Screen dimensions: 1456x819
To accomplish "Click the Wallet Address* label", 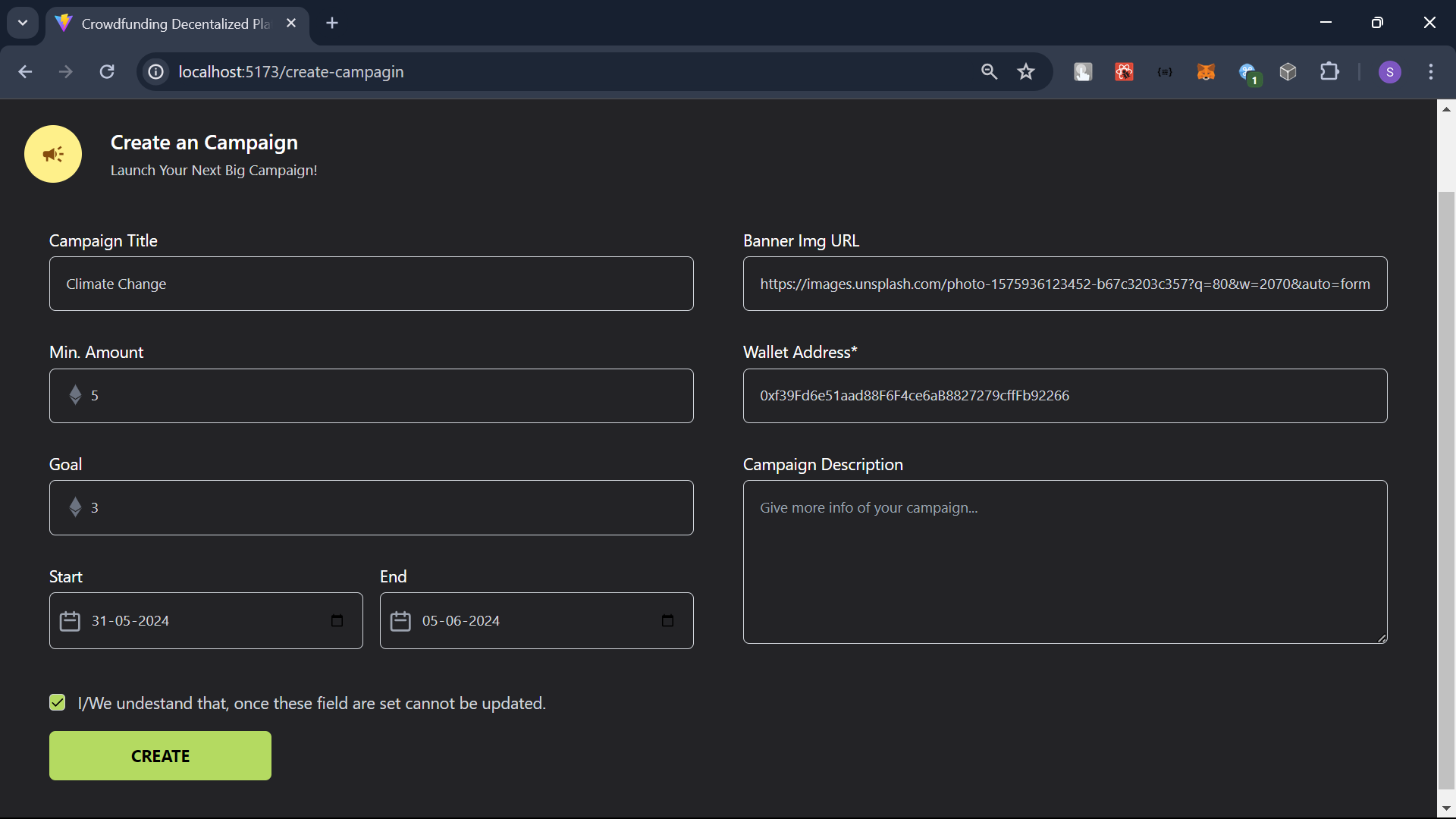I will pos(800,352).
